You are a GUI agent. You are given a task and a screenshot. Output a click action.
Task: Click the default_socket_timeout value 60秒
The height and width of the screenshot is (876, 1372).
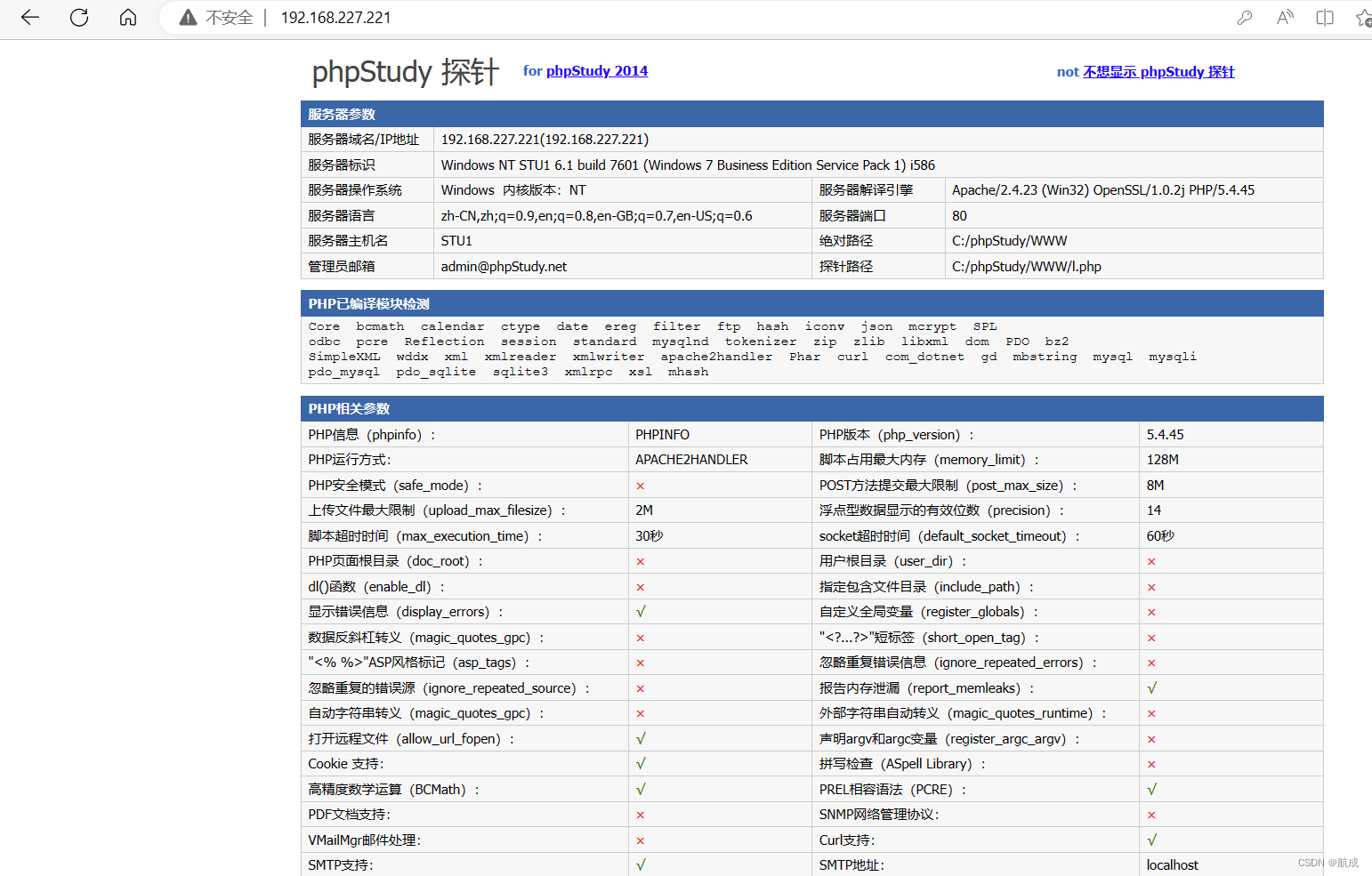click(1160, 536)
